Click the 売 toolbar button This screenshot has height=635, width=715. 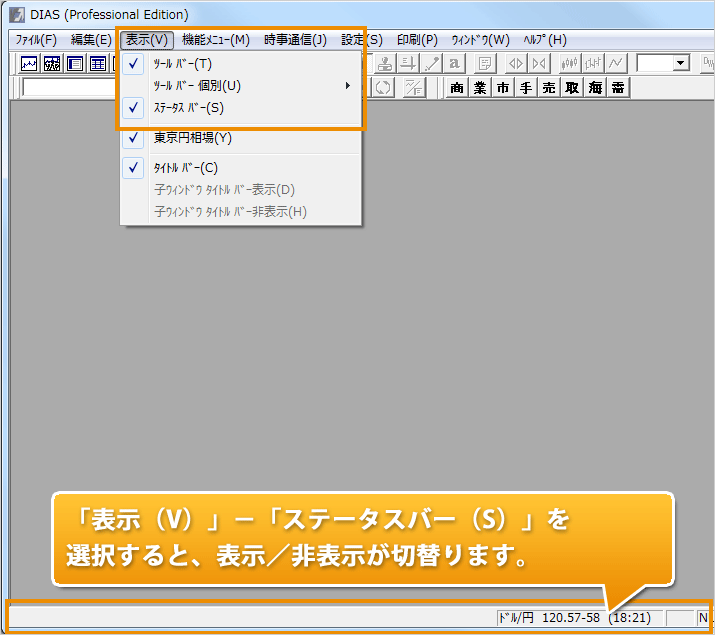[549, 88]
